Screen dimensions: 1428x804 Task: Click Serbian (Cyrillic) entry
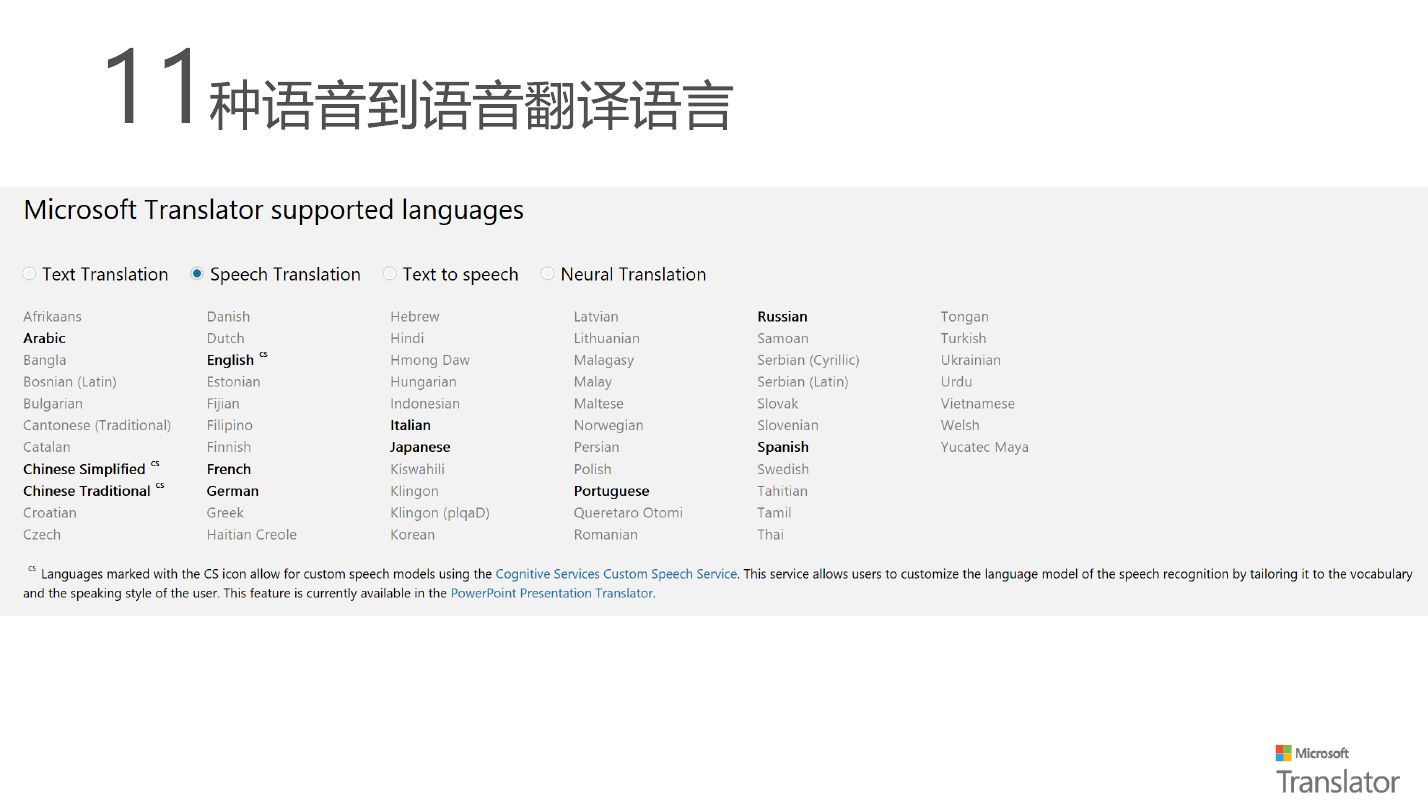click(808, 360)
